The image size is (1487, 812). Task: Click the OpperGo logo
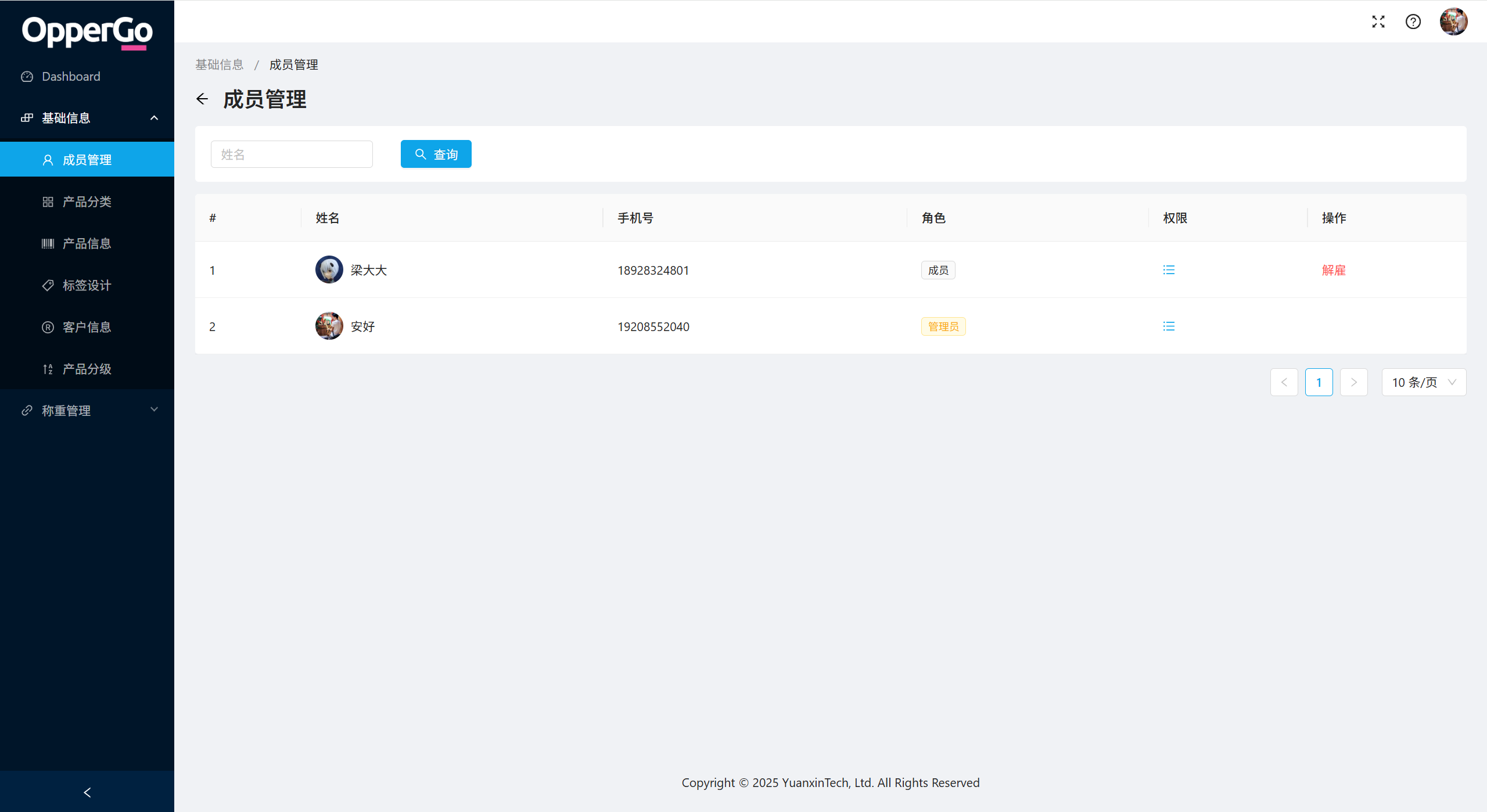pos(87,32)
